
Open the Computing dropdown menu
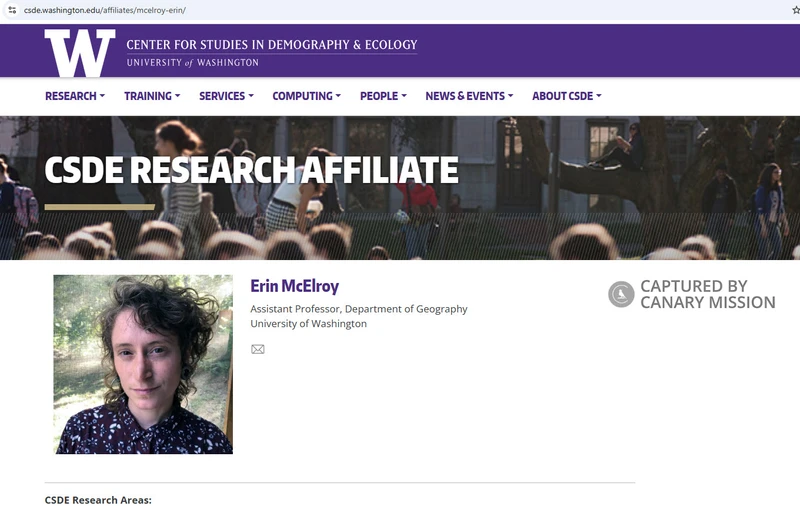307,96
